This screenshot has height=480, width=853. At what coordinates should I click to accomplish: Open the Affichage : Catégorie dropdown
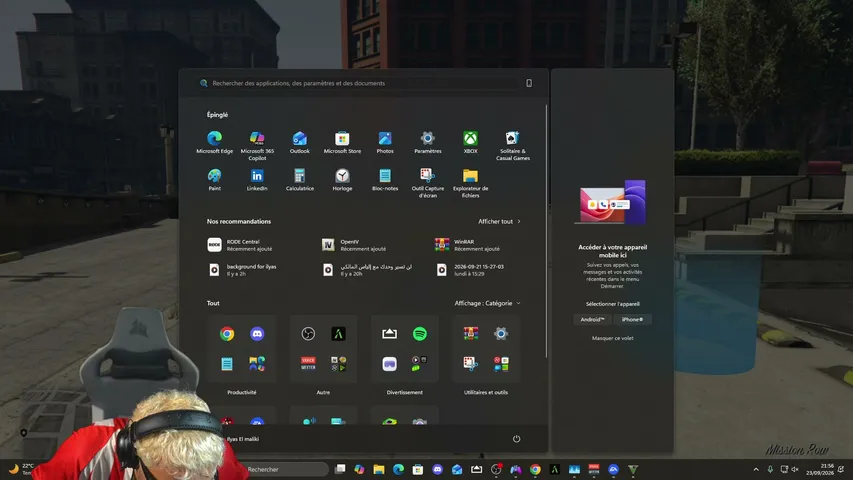click(487, 303)
